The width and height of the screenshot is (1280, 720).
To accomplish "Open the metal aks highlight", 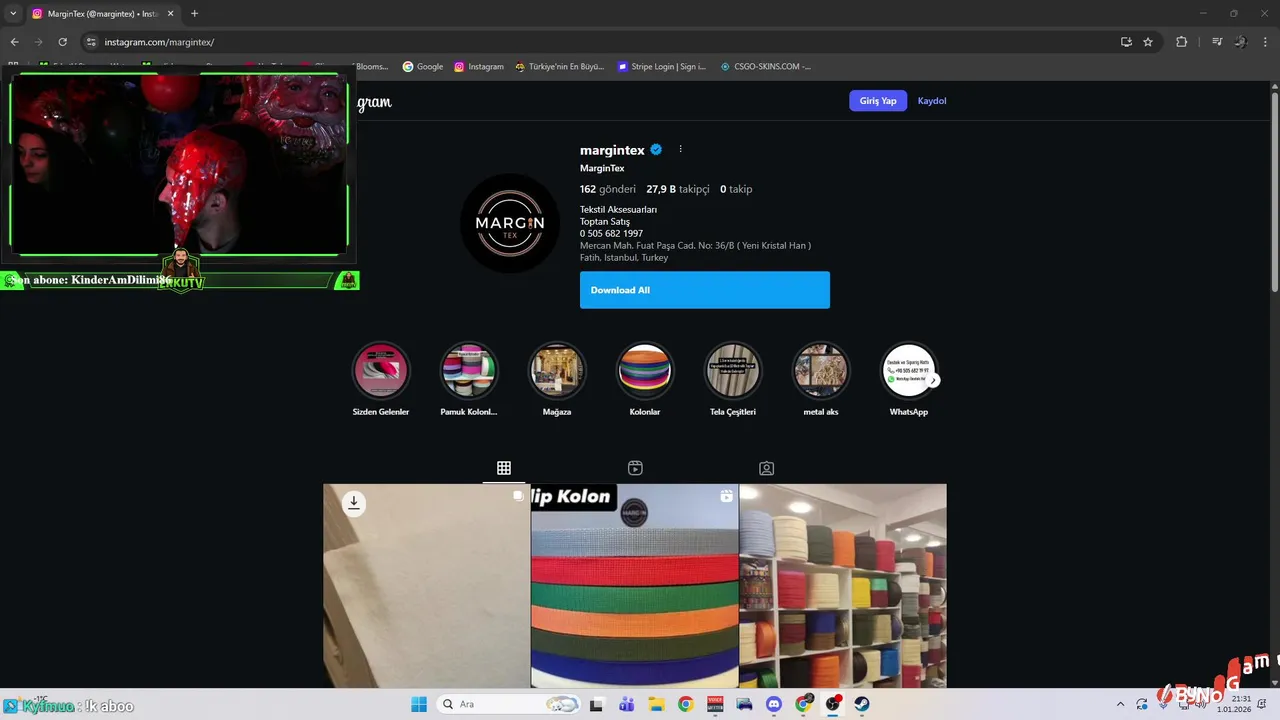I will tap(821, 370).
